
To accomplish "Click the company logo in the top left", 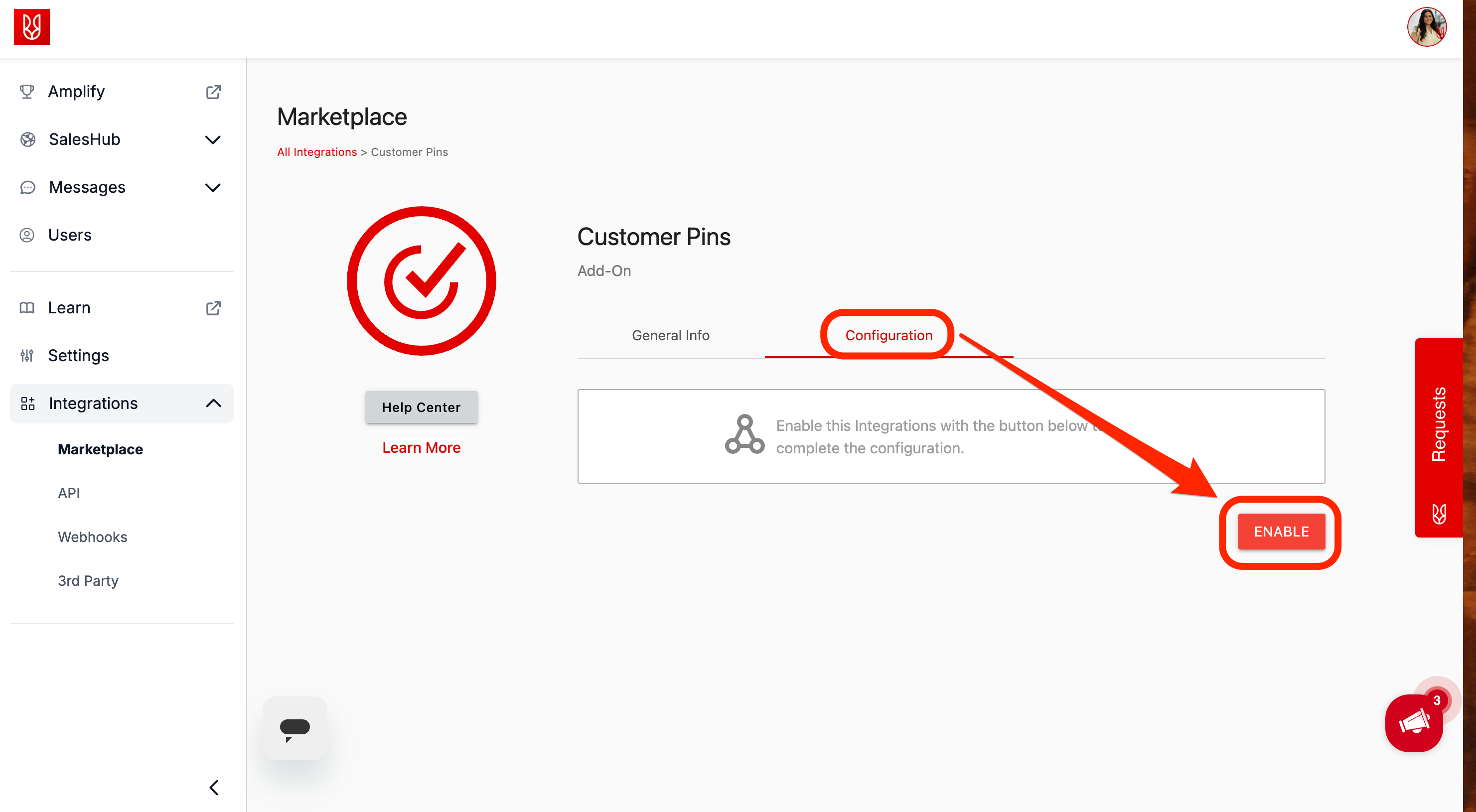I will (x=32, y=26).
